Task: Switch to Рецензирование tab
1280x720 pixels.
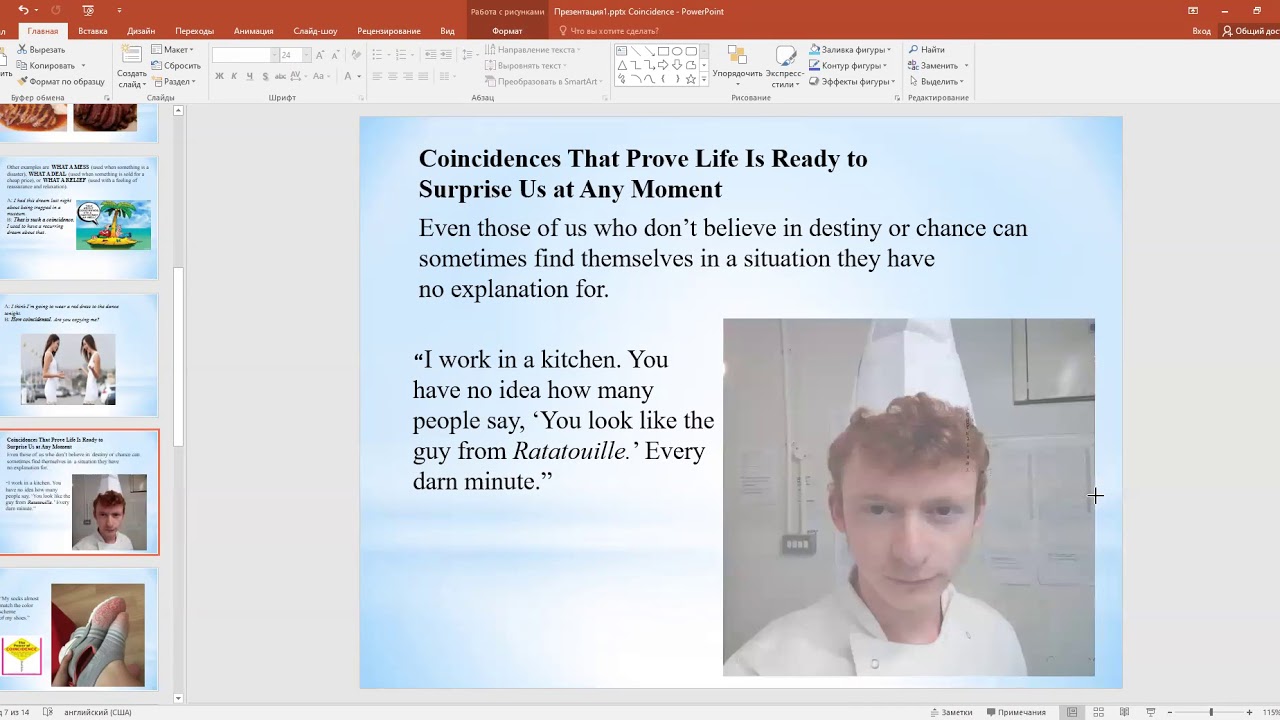Action: click(x=389, y=31)
